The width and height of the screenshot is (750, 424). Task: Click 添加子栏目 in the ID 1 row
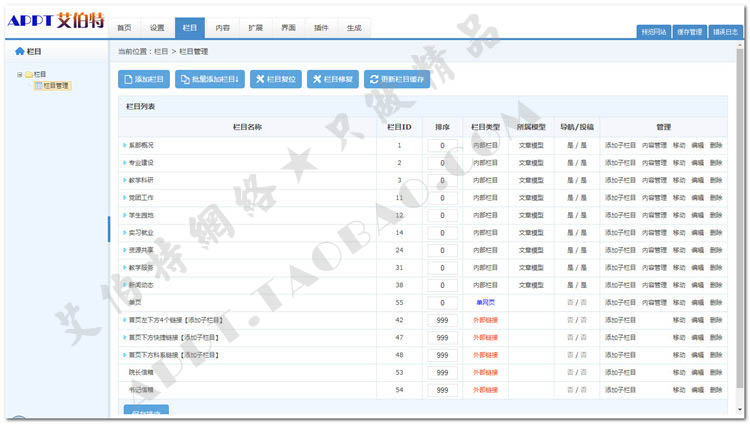(620, 145)
